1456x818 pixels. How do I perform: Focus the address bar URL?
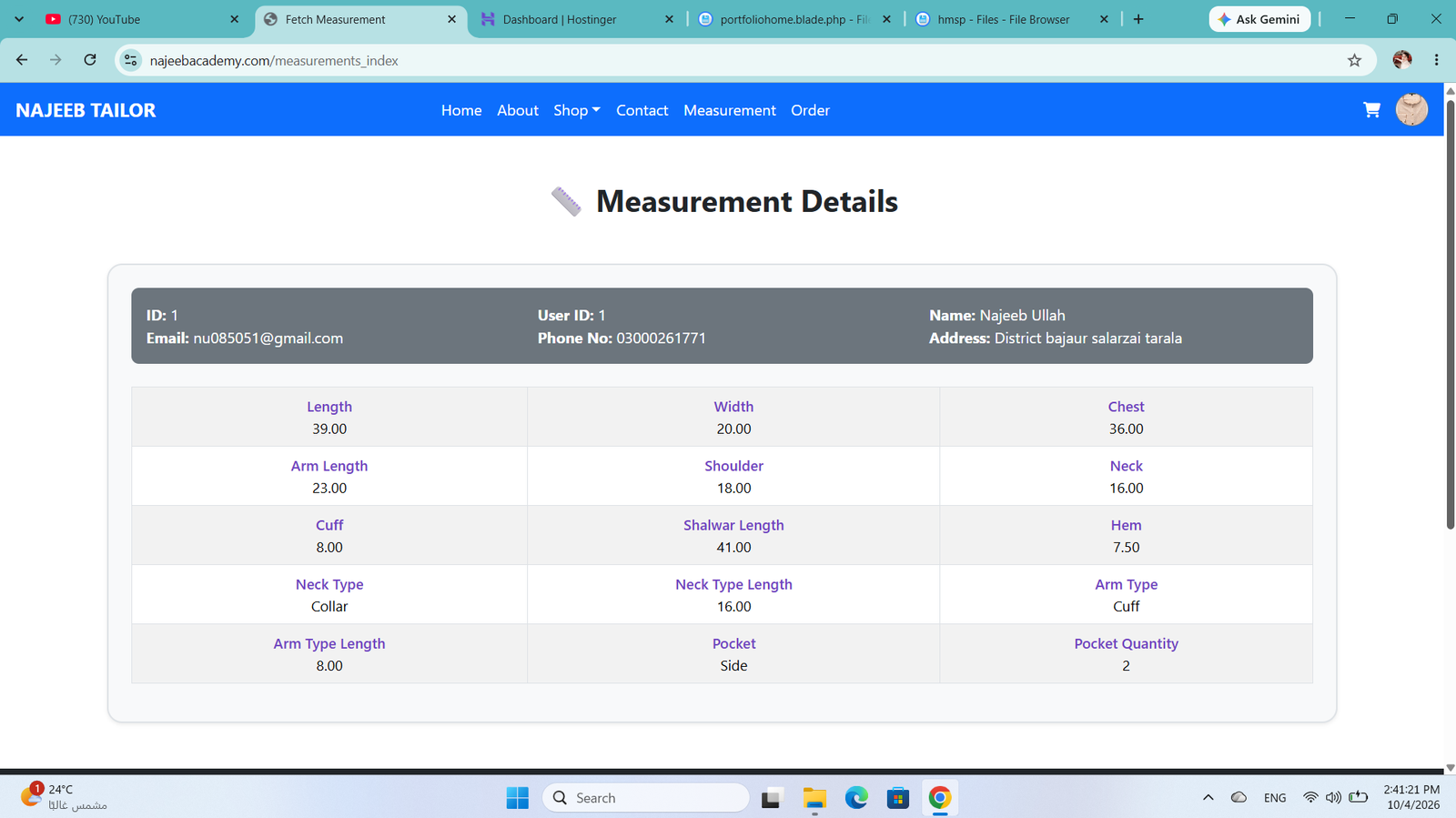click(274, 61)
